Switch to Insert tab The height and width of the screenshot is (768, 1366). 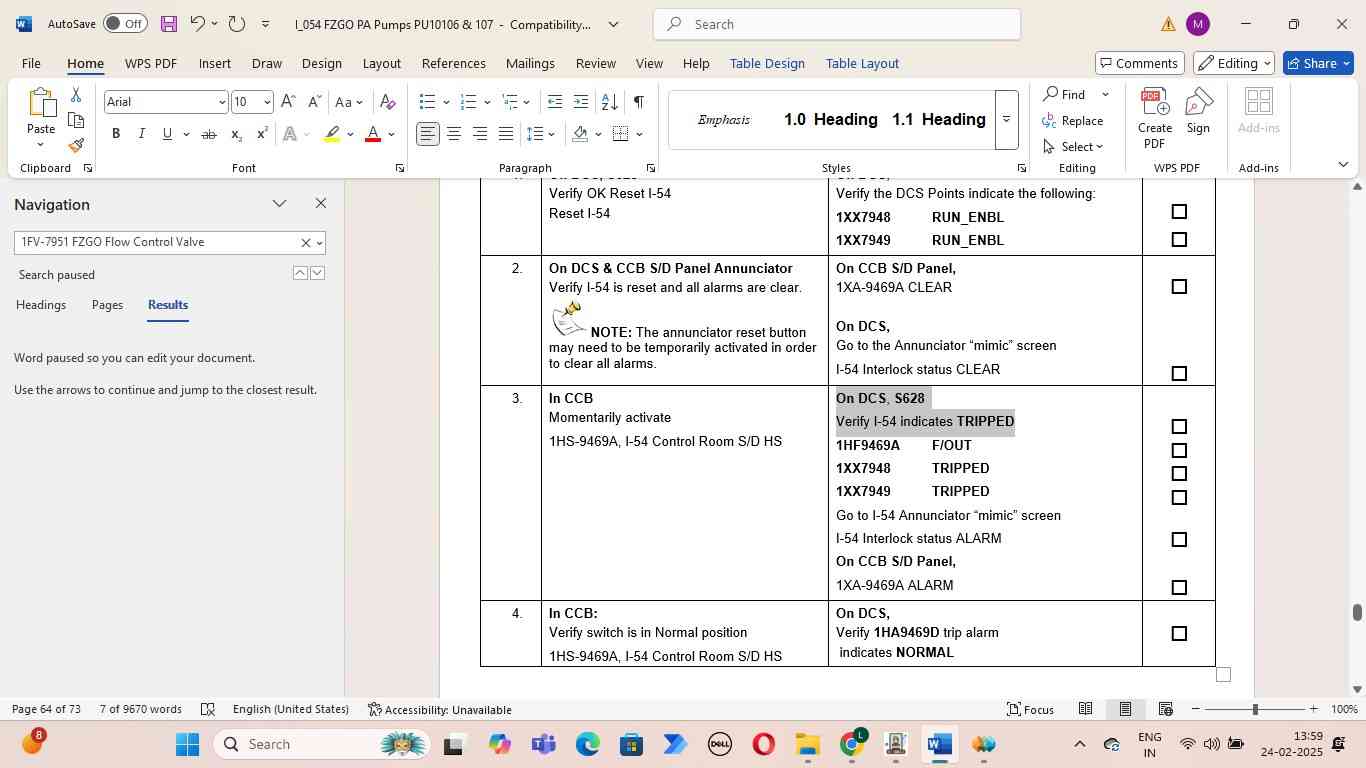(x=215, y=63)
